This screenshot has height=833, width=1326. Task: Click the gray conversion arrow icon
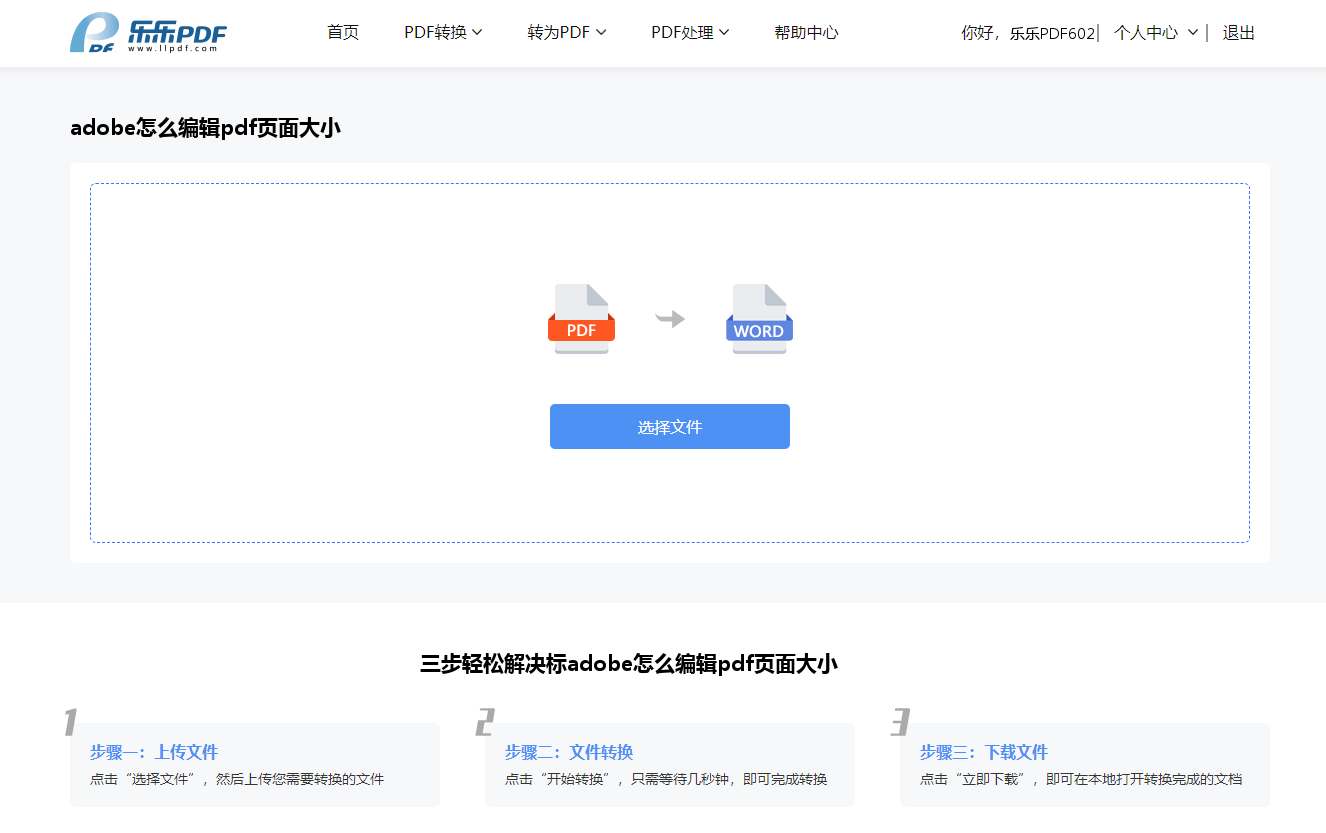(x=670, y=319)
